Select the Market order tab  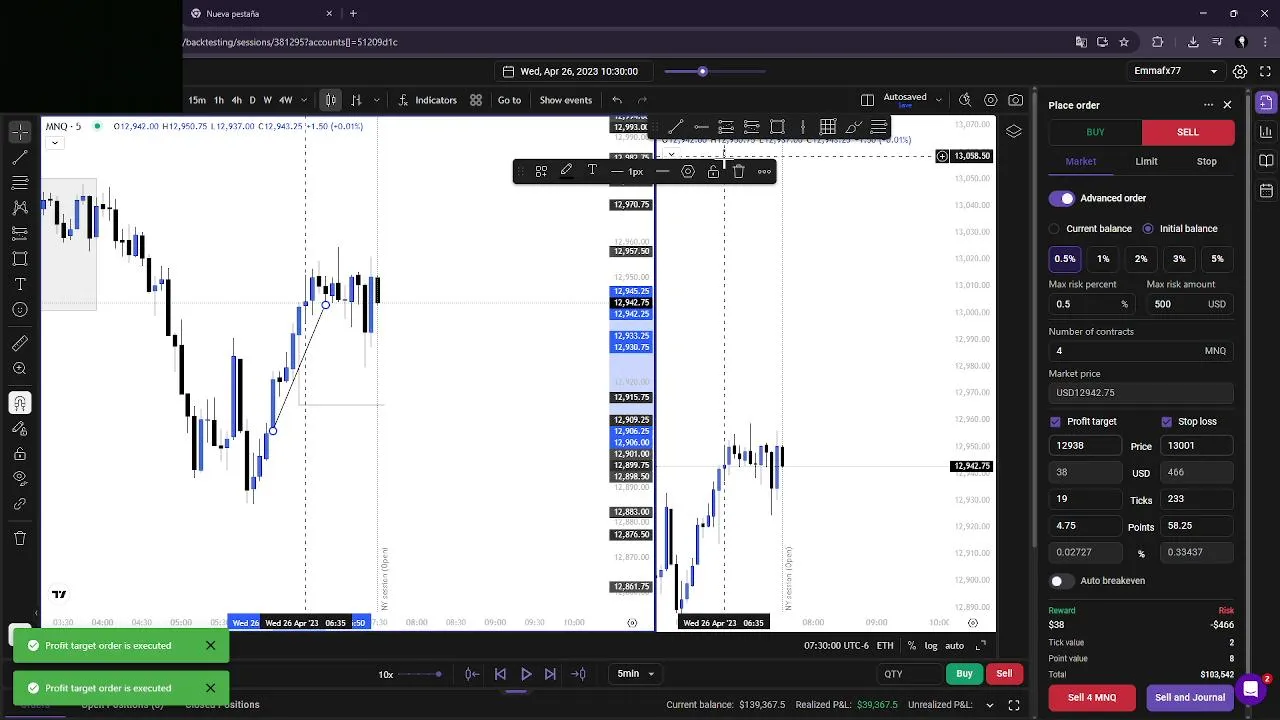pos(1080,161)
